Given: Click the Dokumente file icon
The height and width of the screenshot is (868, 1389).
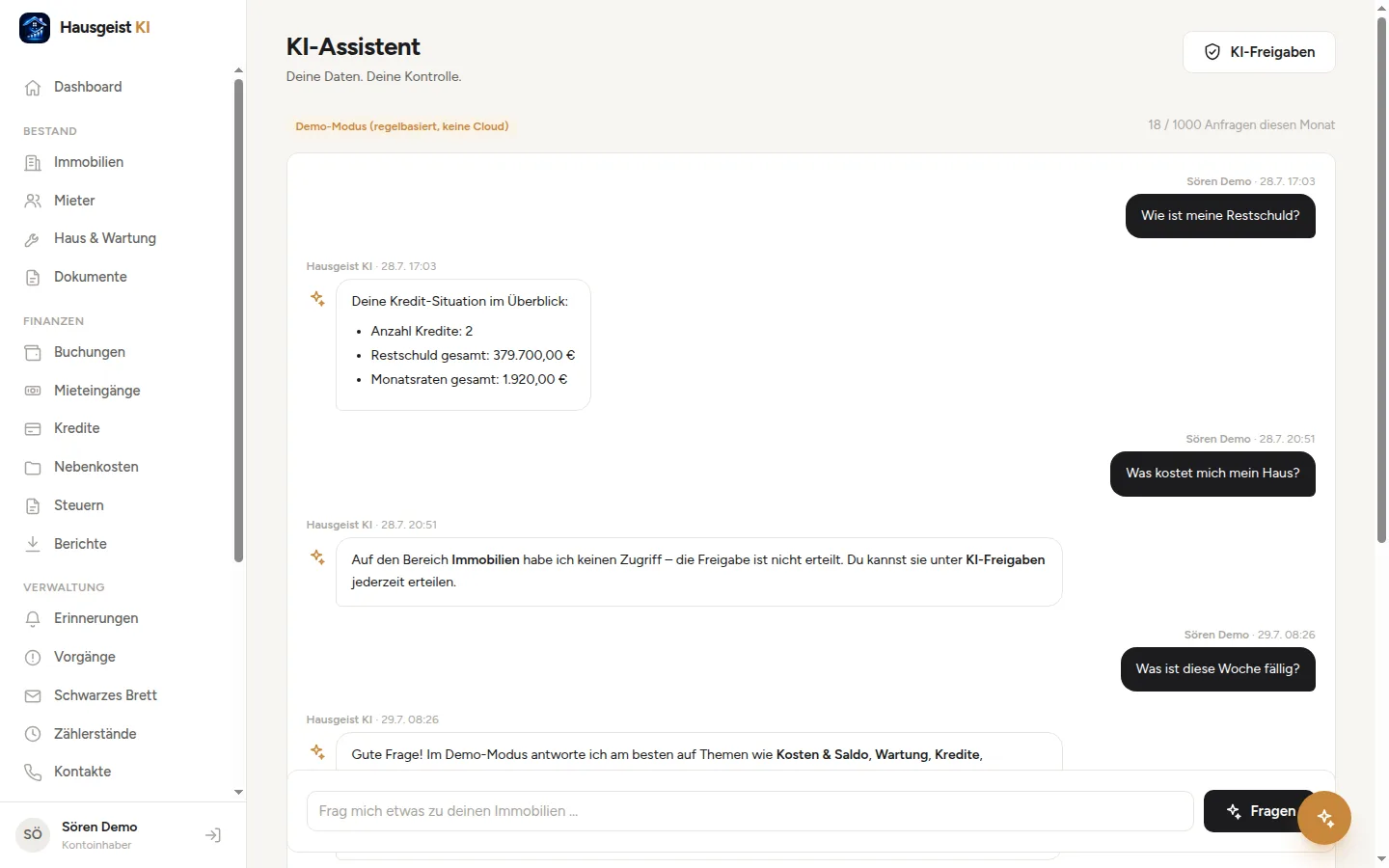Looking at the screenshot, I should tap(33, 278).
